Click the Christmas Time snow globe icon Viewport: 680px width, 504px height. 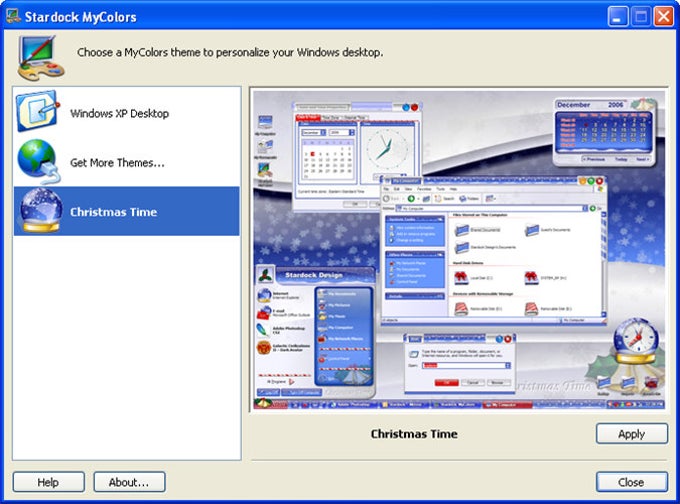[x=40, y=211]
